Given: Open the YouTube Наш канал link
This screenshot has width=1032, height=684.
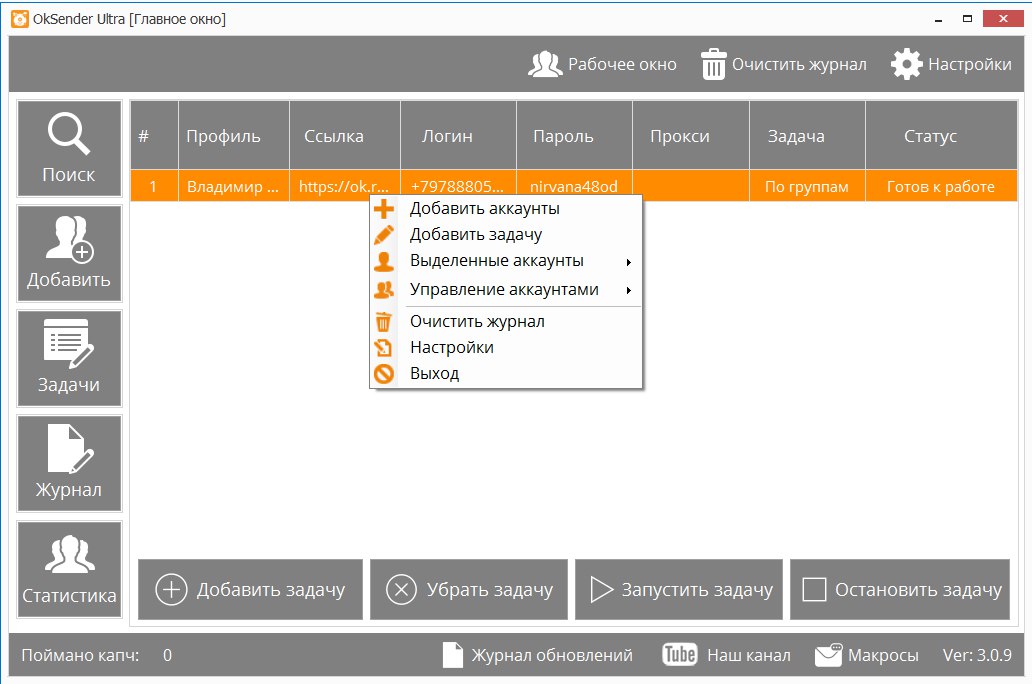Looking at the screenshot, I should (726, 655).
